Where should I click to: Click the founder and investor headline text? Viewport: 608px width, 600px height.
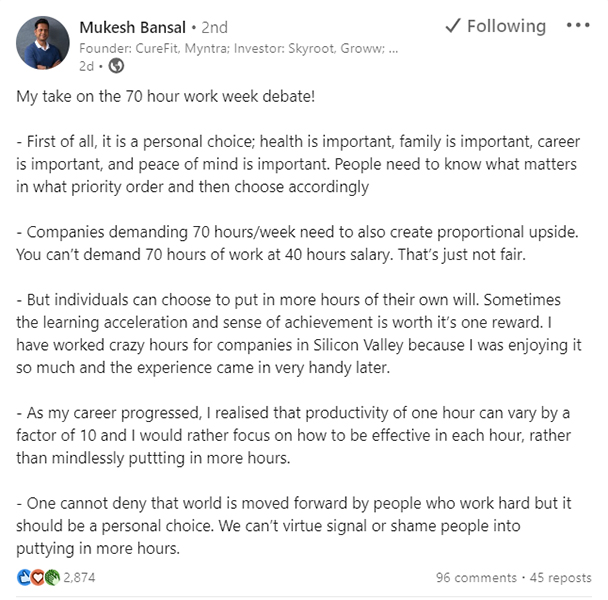click(x=238, y=46)
